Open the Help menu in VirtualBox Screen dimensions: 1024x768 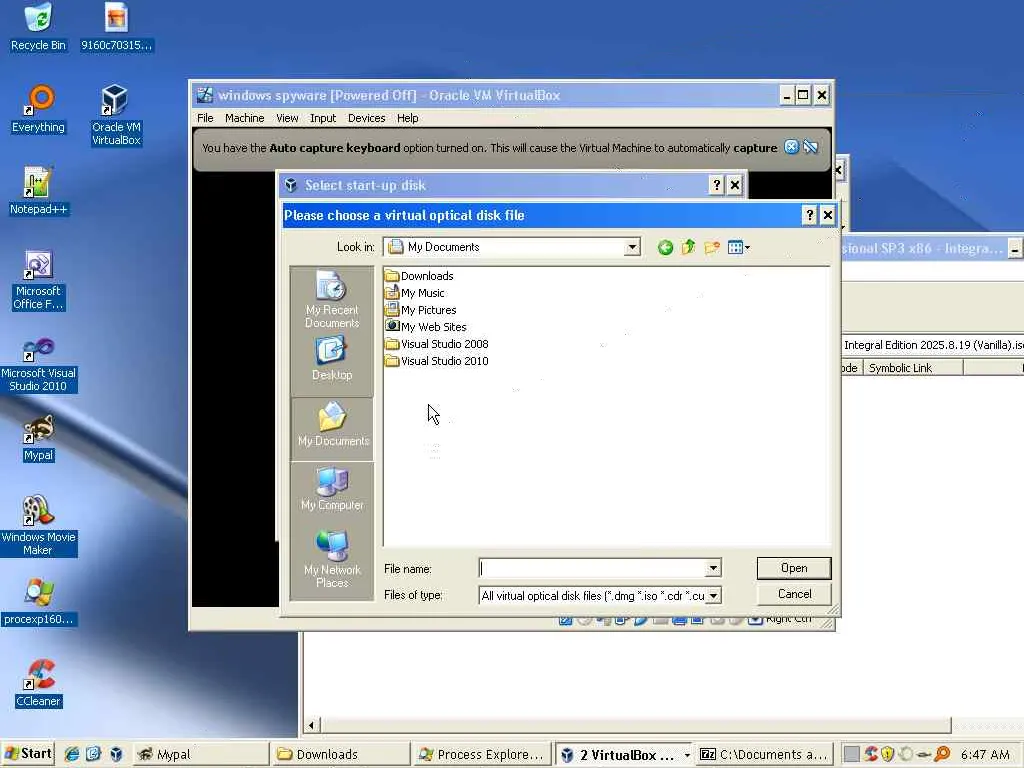408,118
